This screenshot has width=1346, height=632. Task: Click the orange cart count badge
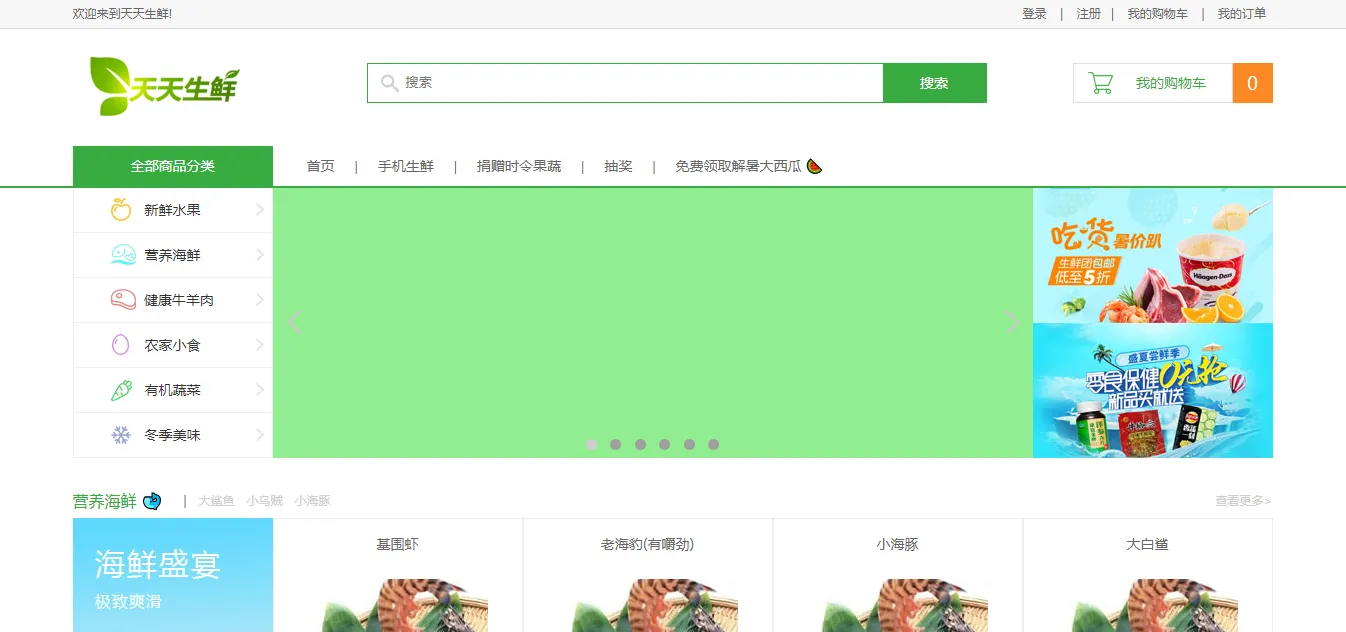[x=1252, y=83]
